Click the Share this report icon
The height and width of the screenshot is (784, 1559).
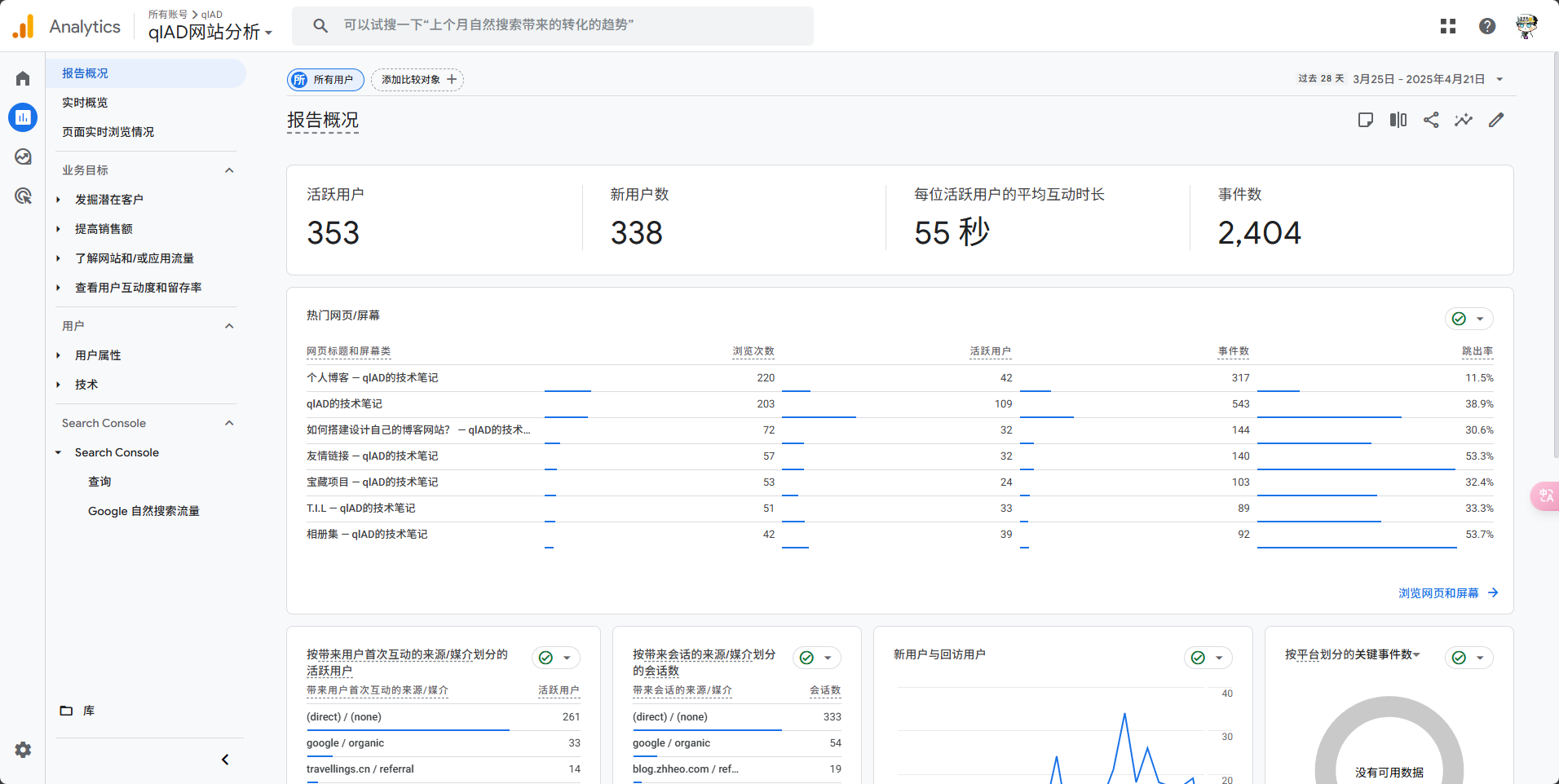[x=1431, y=120]
